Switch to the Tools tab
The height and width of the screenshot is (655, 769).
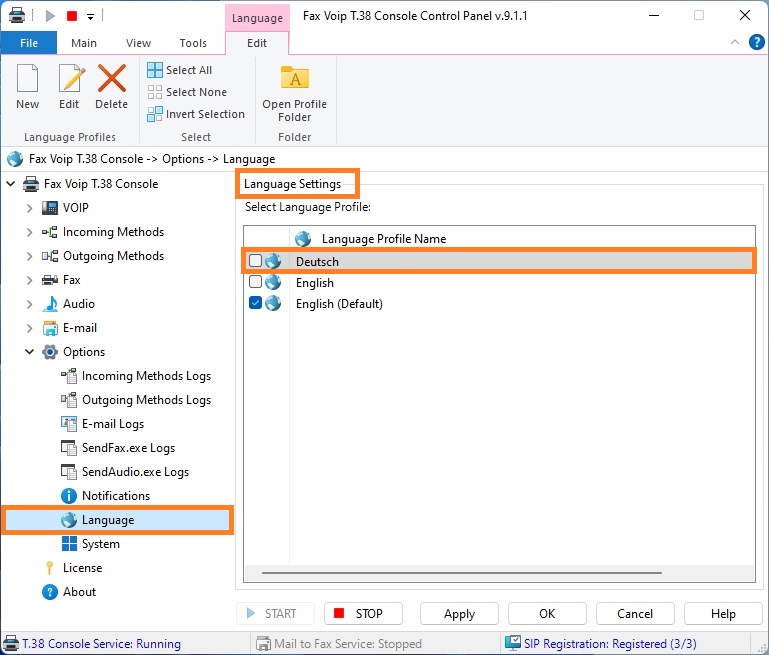click(193, 43)
